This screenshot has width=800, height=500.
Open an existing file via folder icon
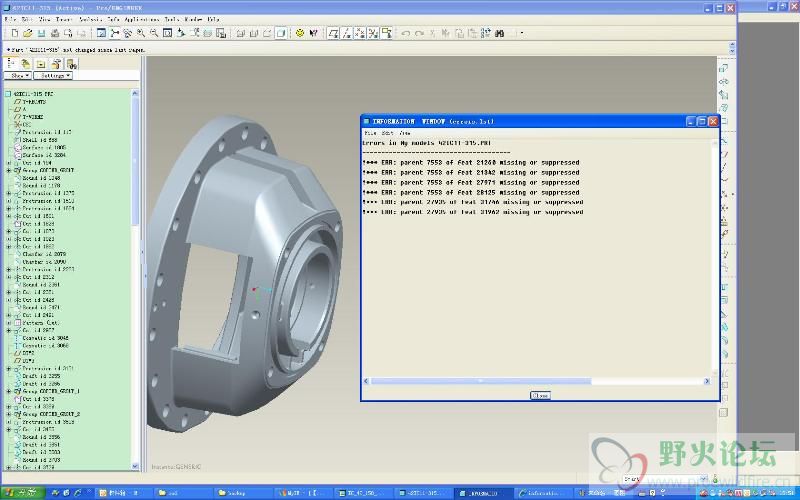click(28, 33)
